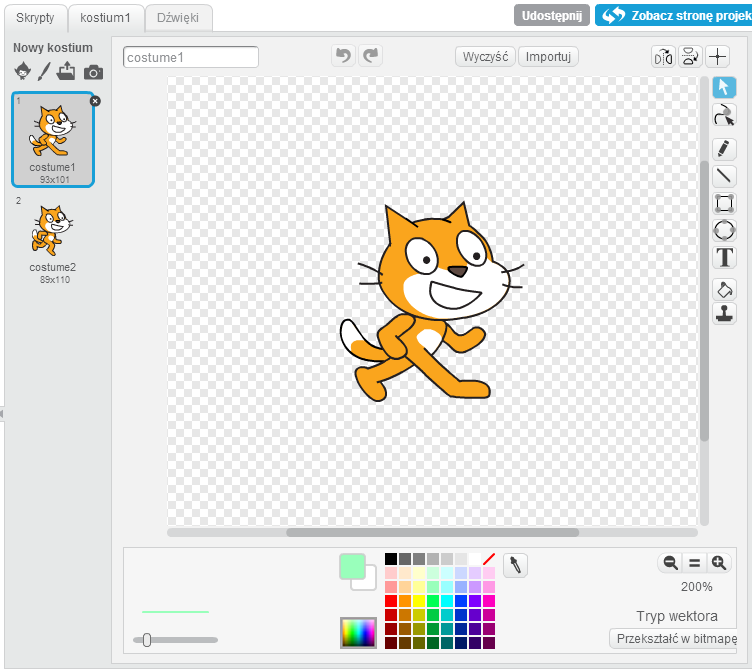Click the horizontal canvas scrollbar
The image size is (752, 669).
pyautogui.click(x=432, y=532)
